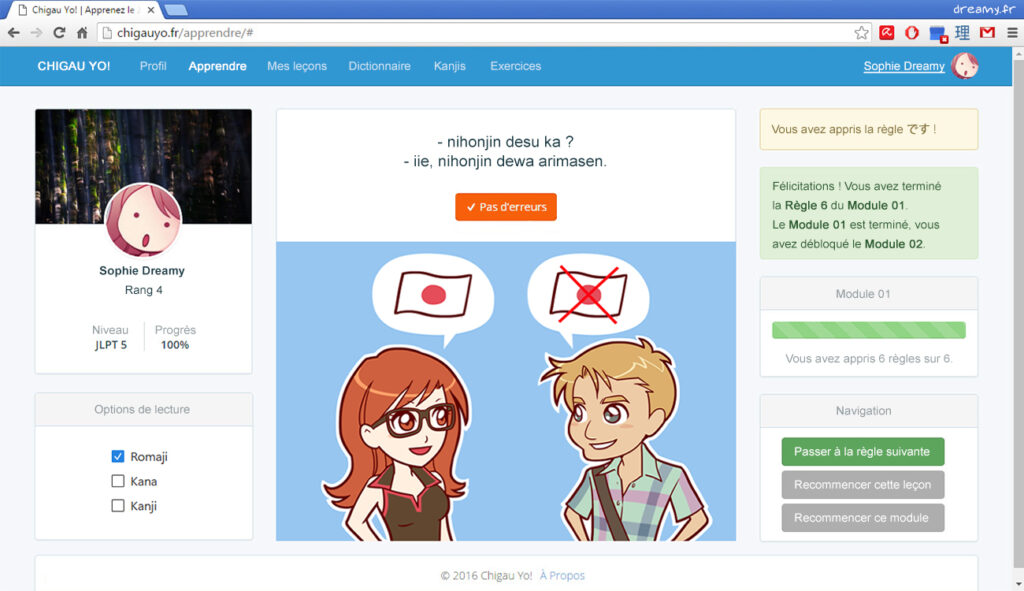Bookmark this page with the star icon
Screen dimensions: 1024x591
coord(861,33)
